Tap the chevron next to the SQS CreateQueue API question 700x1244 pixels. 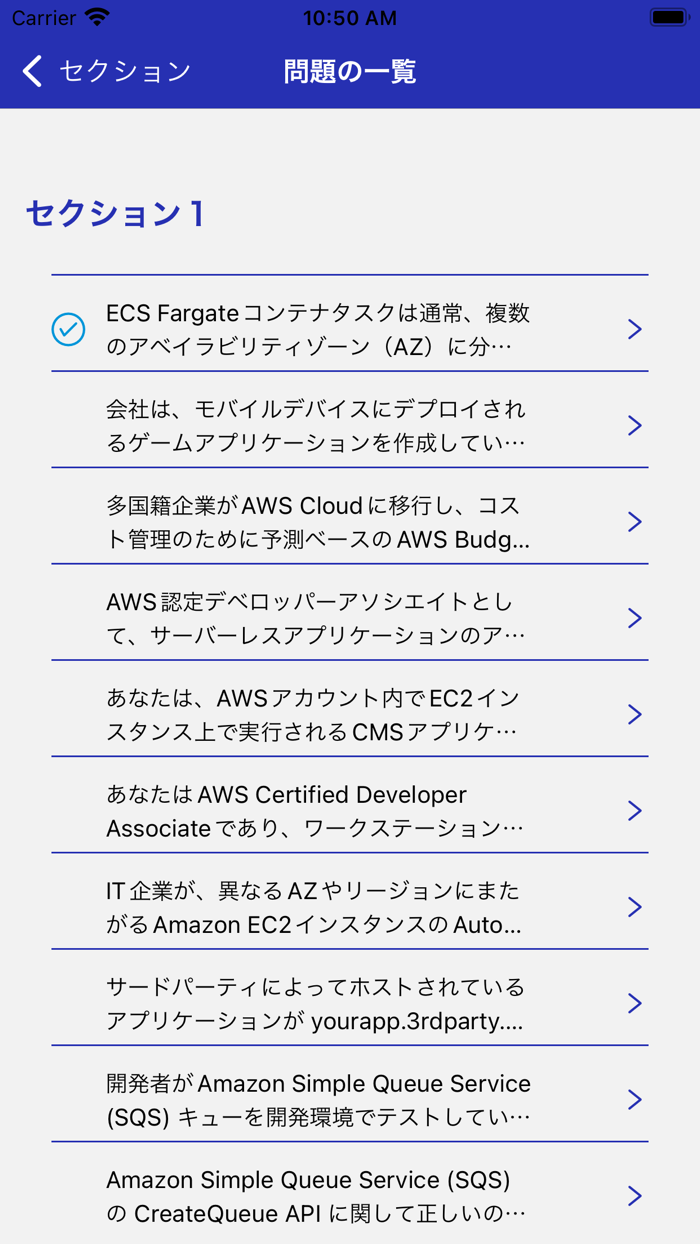point(635,1195)
